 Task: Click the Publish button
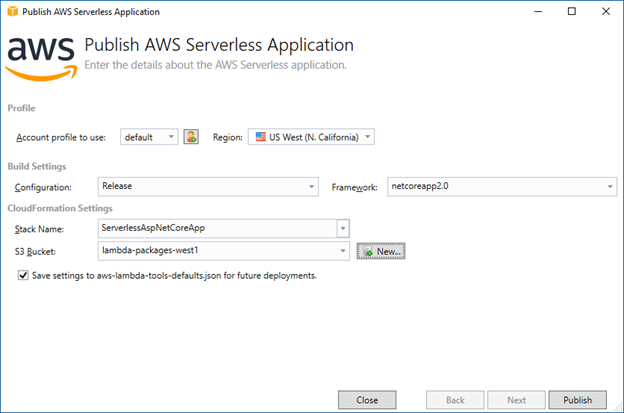(x=577, y=400)
